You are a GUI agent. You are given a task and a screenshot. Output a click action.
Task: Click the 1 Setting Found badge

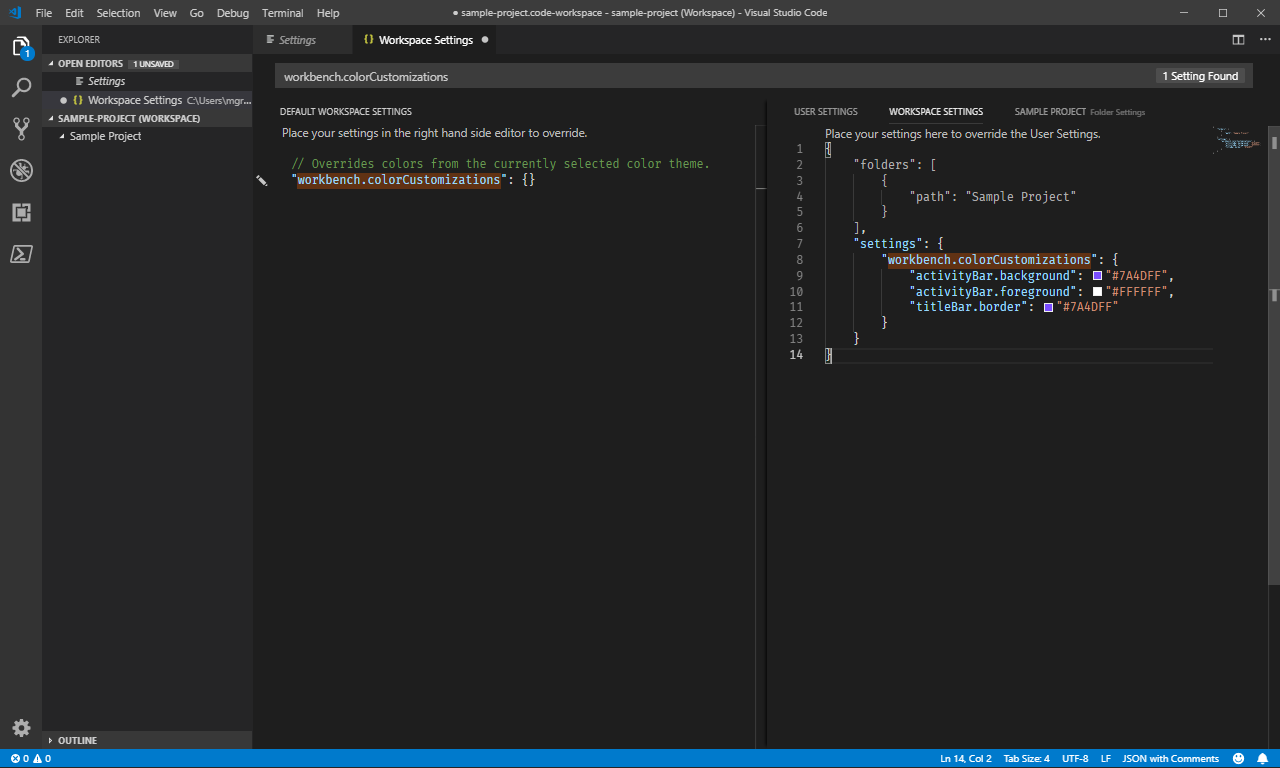[x=1200, y=76]
